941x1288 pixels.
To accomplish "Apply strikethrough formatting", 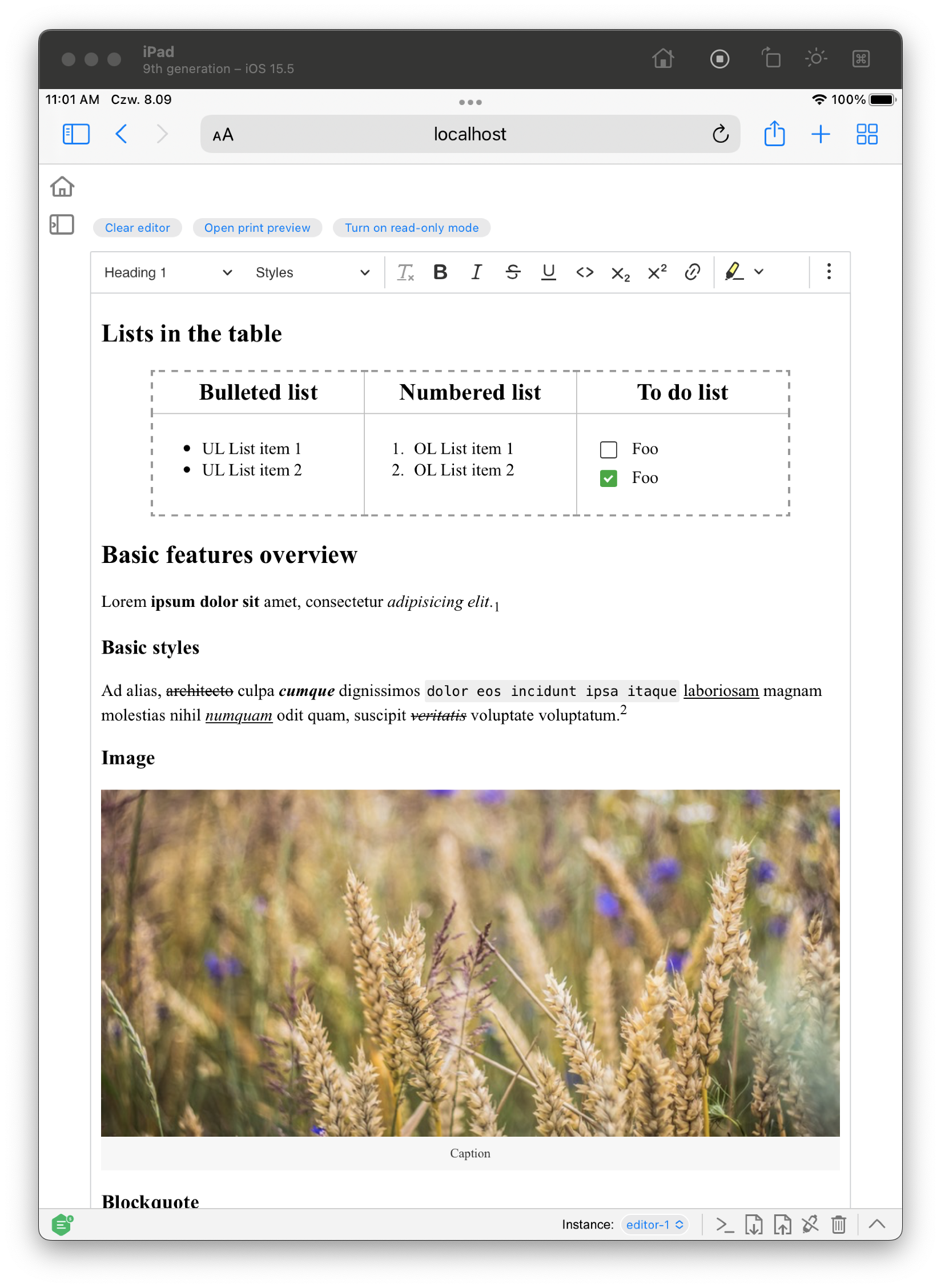I will [x=513, y=272].
